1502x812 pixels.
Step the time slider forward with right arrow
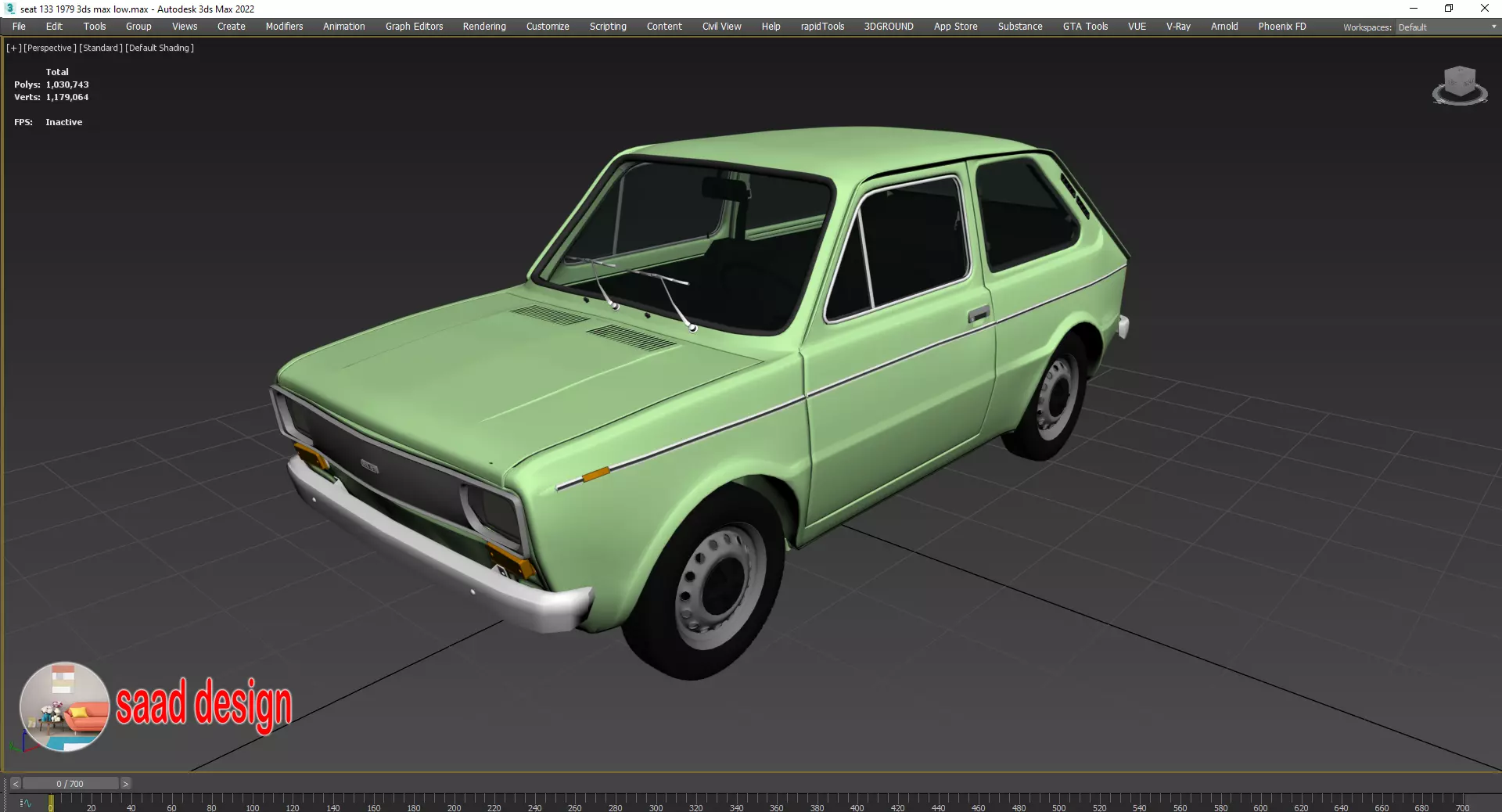click(125, 784)
